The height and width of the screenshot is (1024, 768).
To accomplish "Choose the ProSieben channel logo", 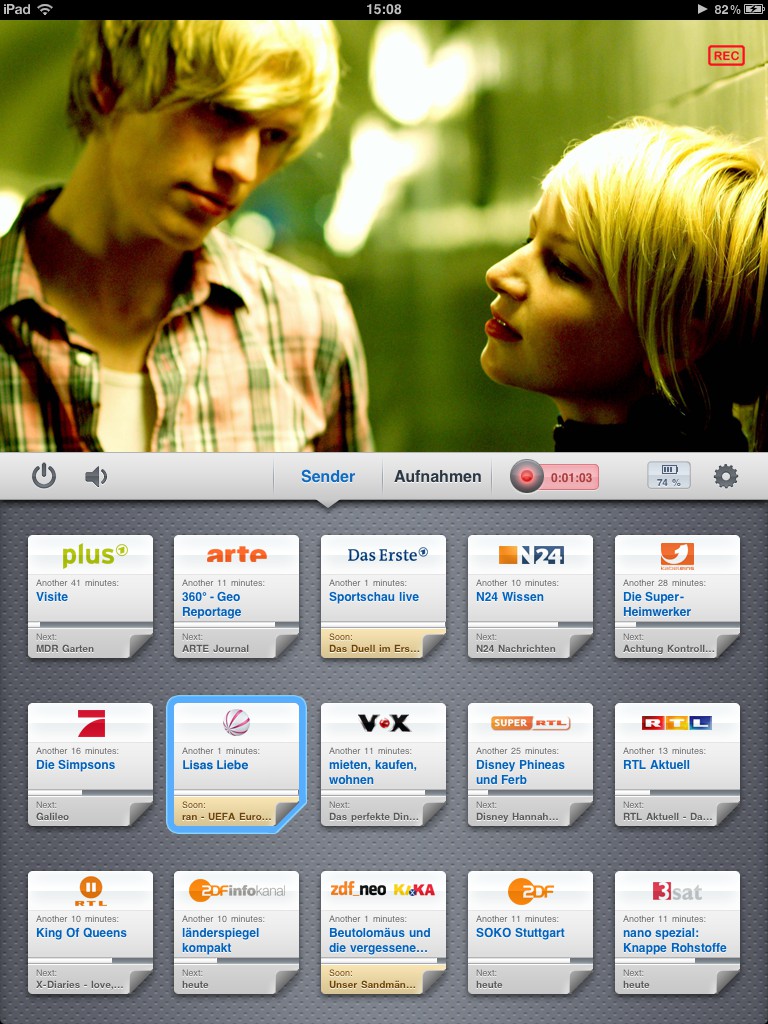I will click(91, 722).
